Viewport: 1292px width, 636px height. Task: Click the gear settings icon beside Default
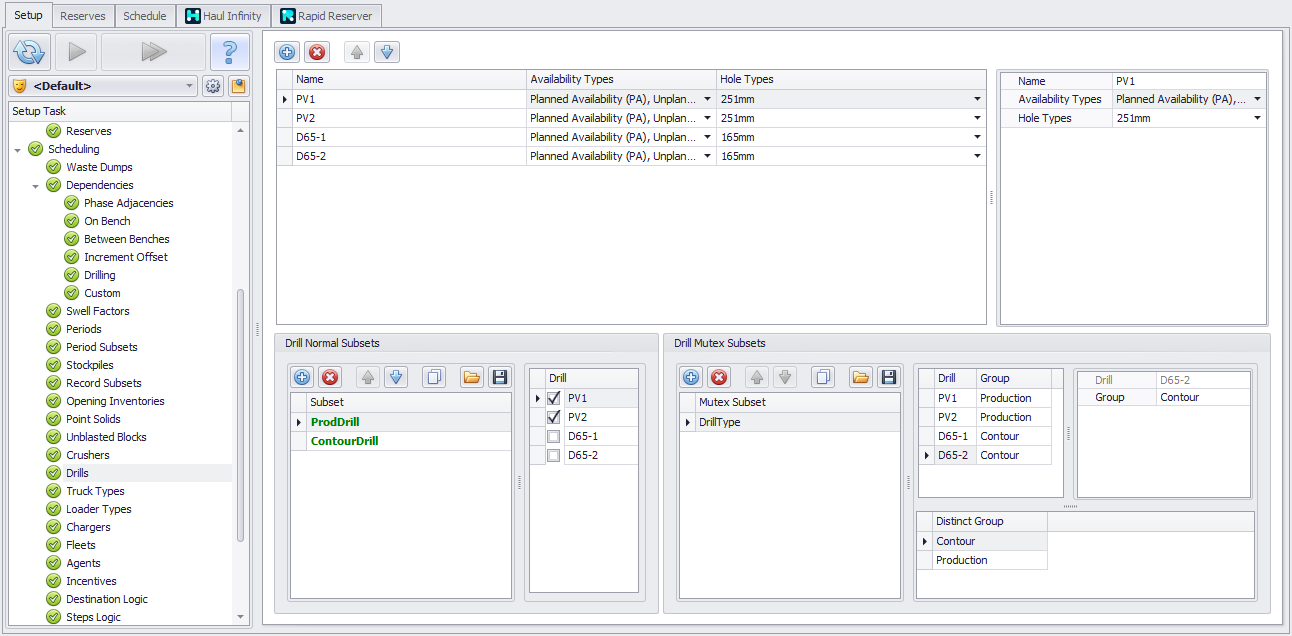[213, 86]
